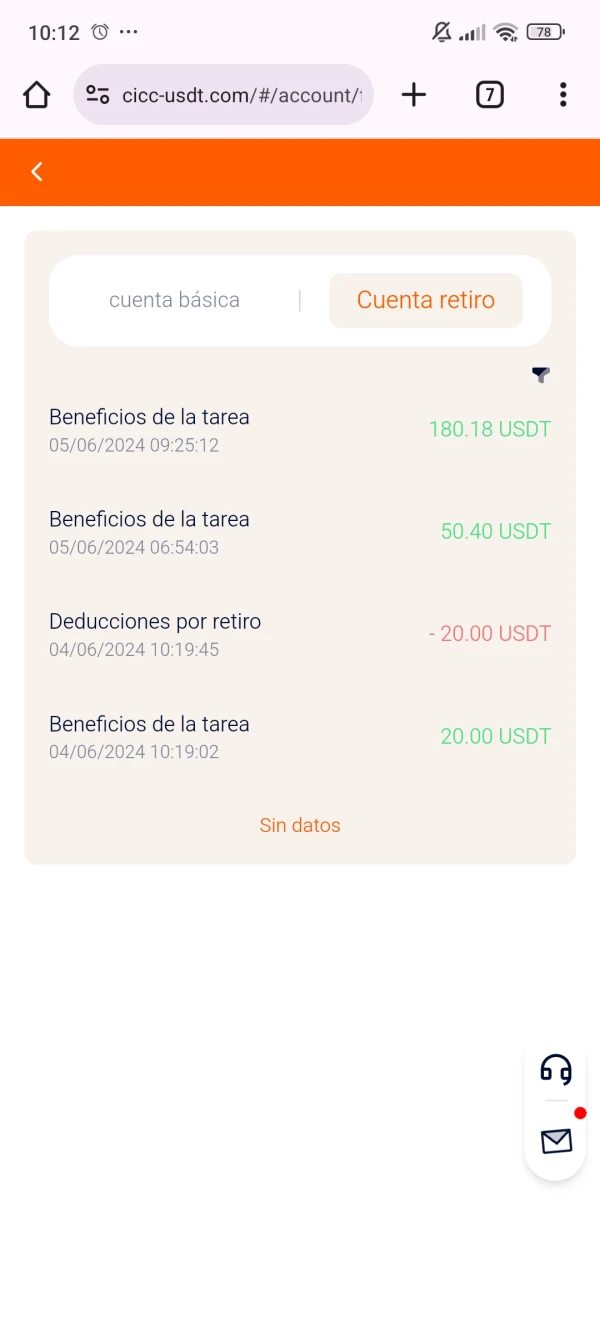Screen dimensions: 600x1333
Task: Open the 50.40 USDT task benefit entry
Action: tap(300, 532)
